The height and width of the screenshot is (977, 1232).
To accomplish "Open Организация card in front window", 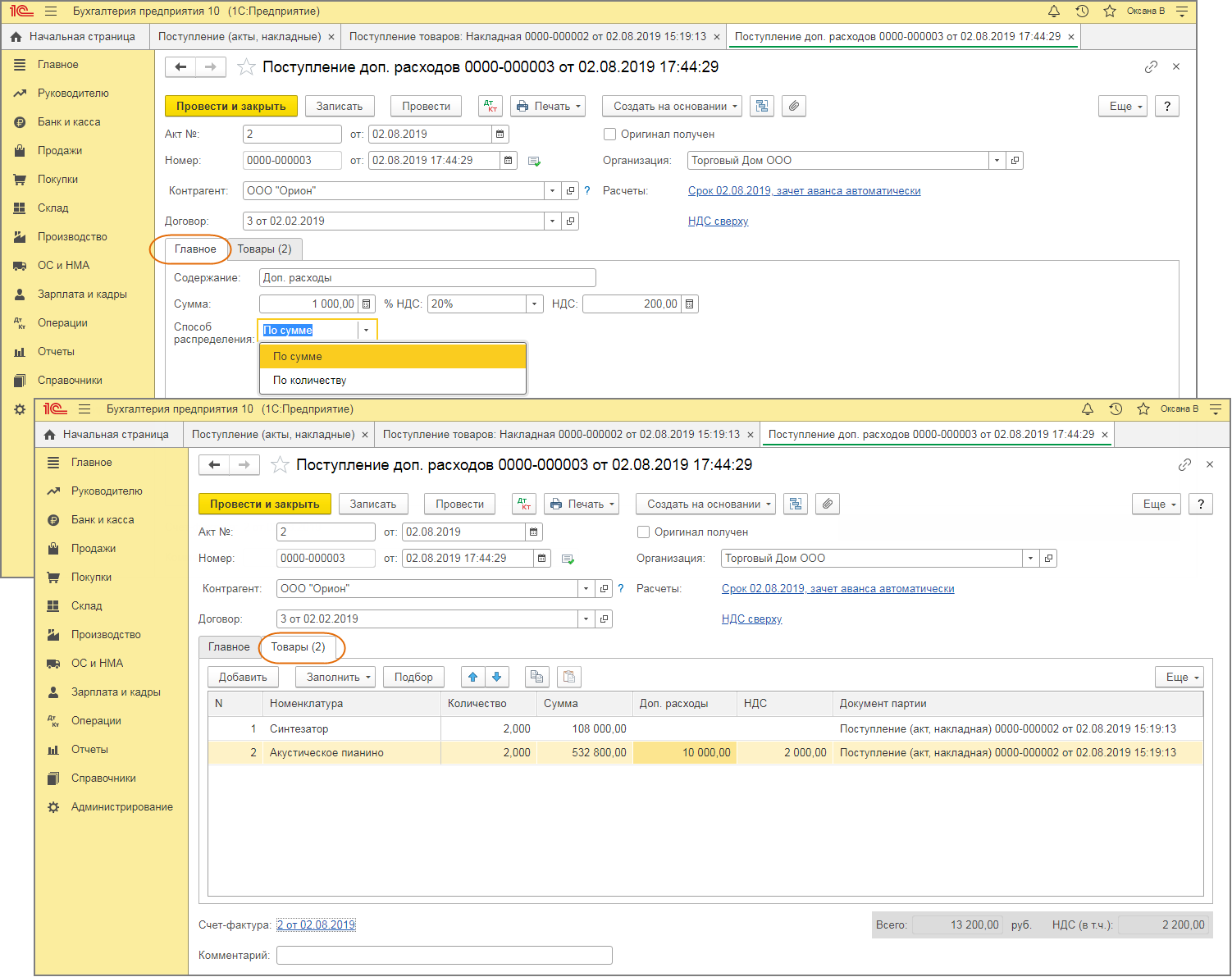I will click(x=1049, y=559).
